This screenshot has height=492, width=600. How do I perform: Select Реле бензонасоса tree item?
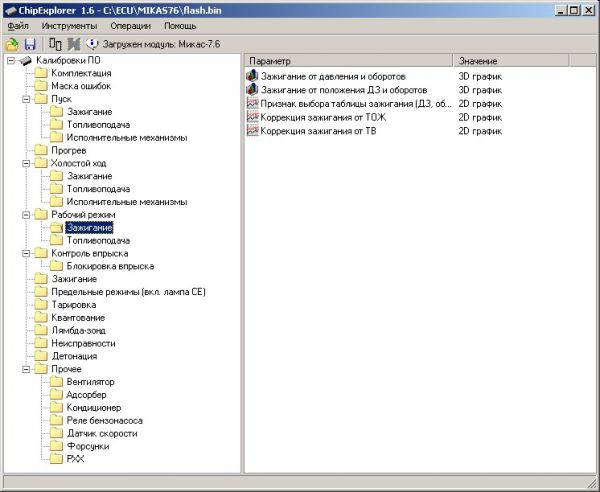pyautogui.click(x=104, y=421)
